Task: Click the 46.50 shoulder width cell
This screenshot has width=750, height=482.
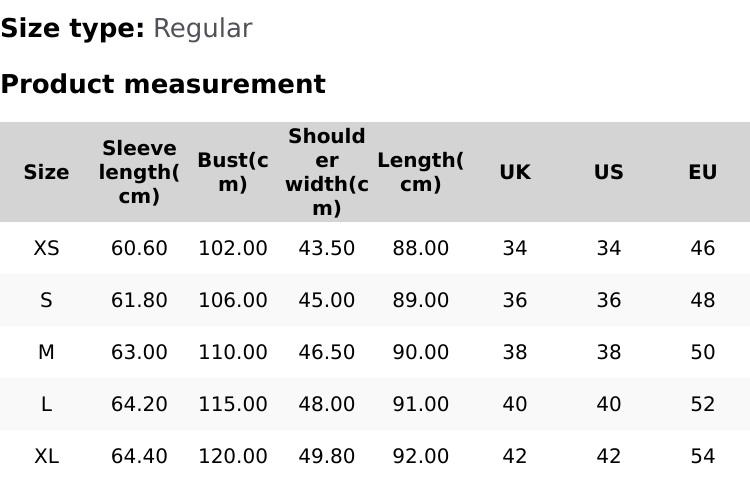Action: click(327, 352)
